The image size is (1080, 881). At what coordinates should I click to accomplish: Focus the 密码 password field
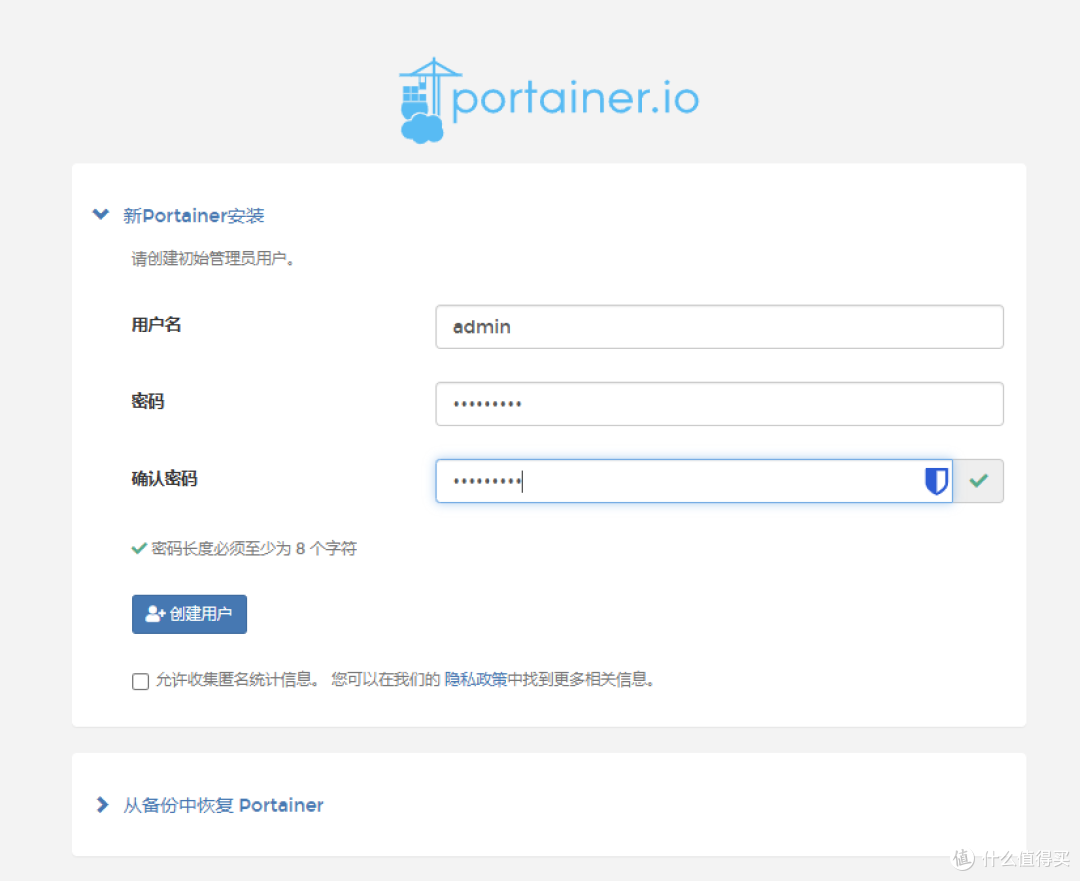click(719, 404)
